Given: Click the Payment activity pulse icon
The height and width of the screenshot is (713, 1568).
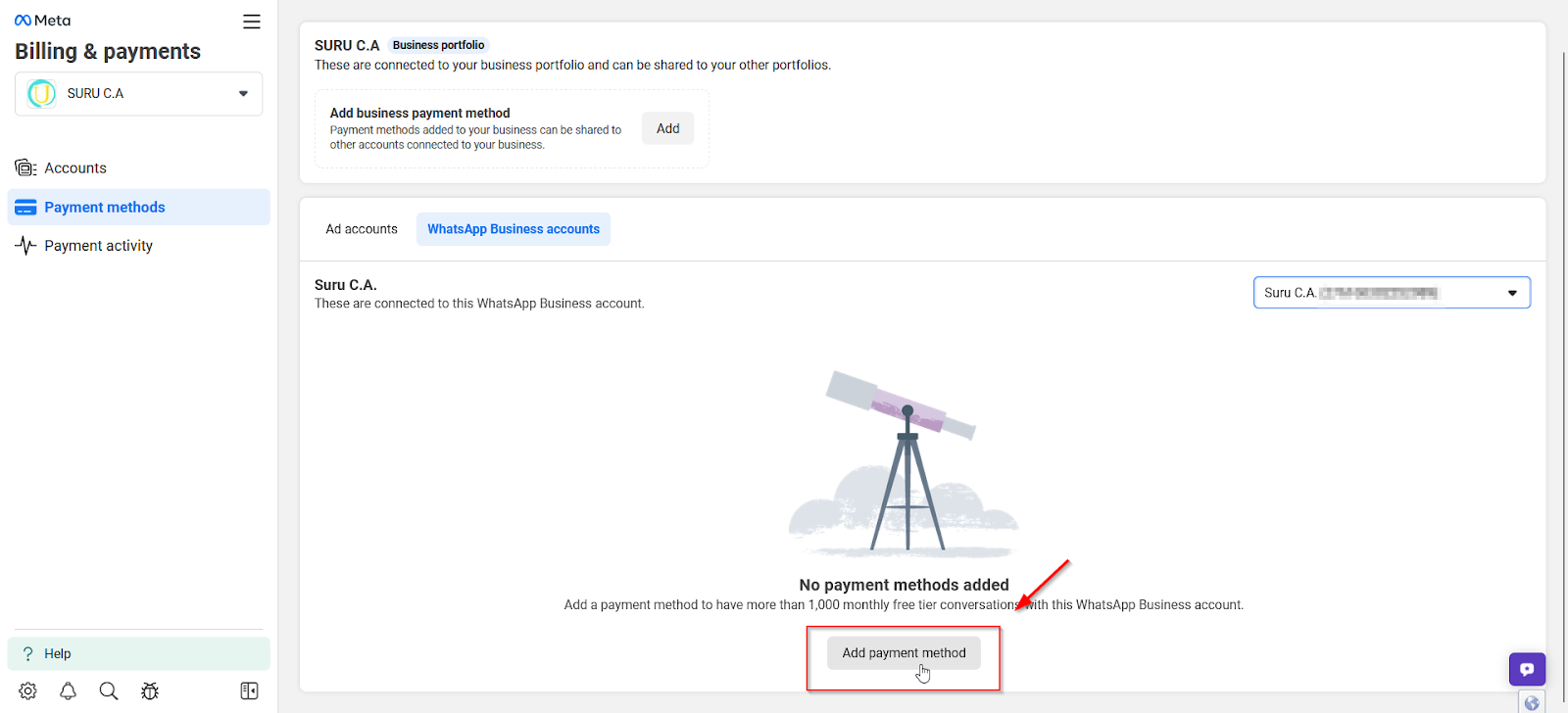Looking at the screenshot, I should [x=25, y=246].
